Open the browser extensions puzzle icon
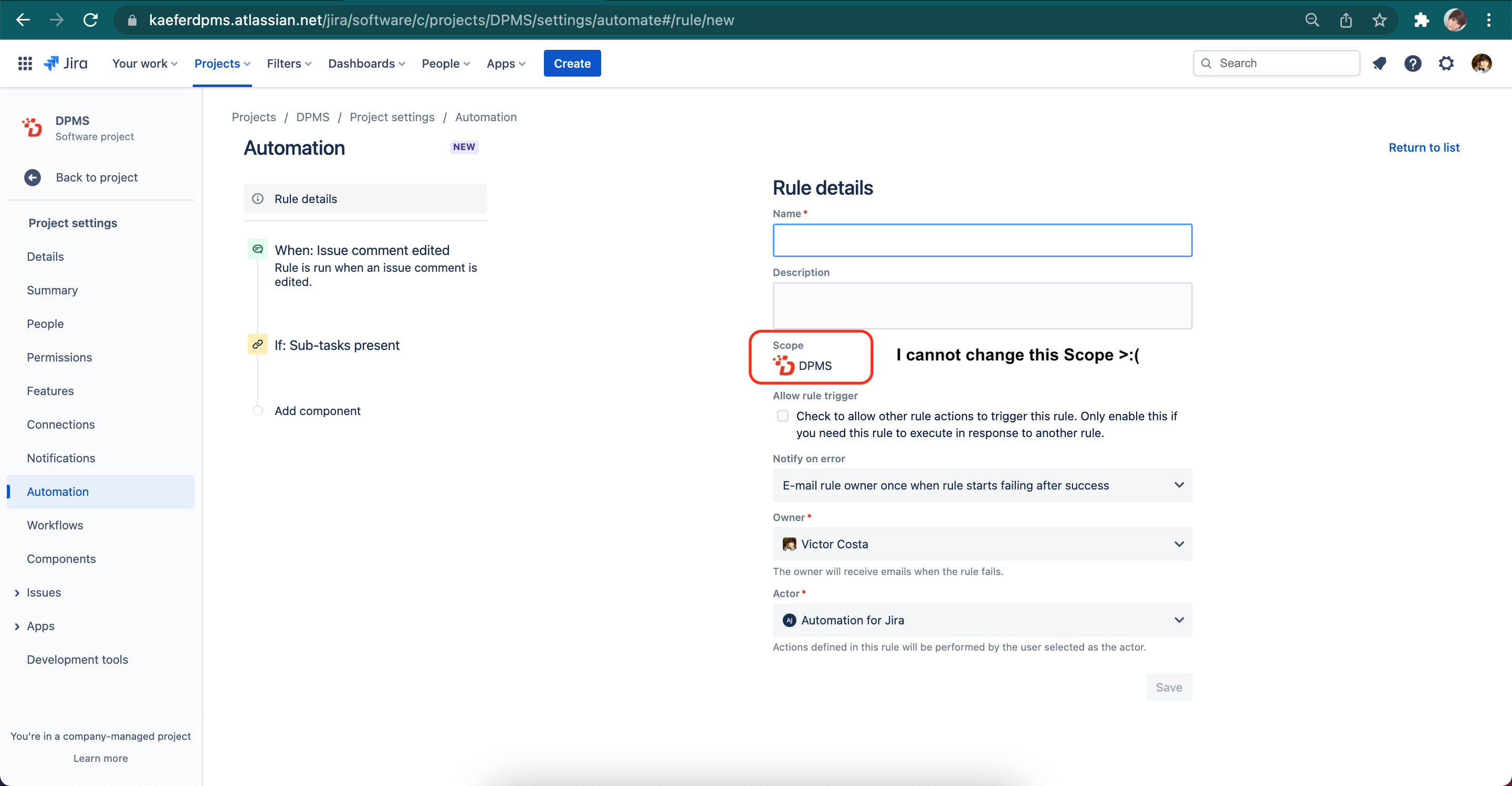Image resolution: width=1512 pixels, height=786 pixels. 1421,20
